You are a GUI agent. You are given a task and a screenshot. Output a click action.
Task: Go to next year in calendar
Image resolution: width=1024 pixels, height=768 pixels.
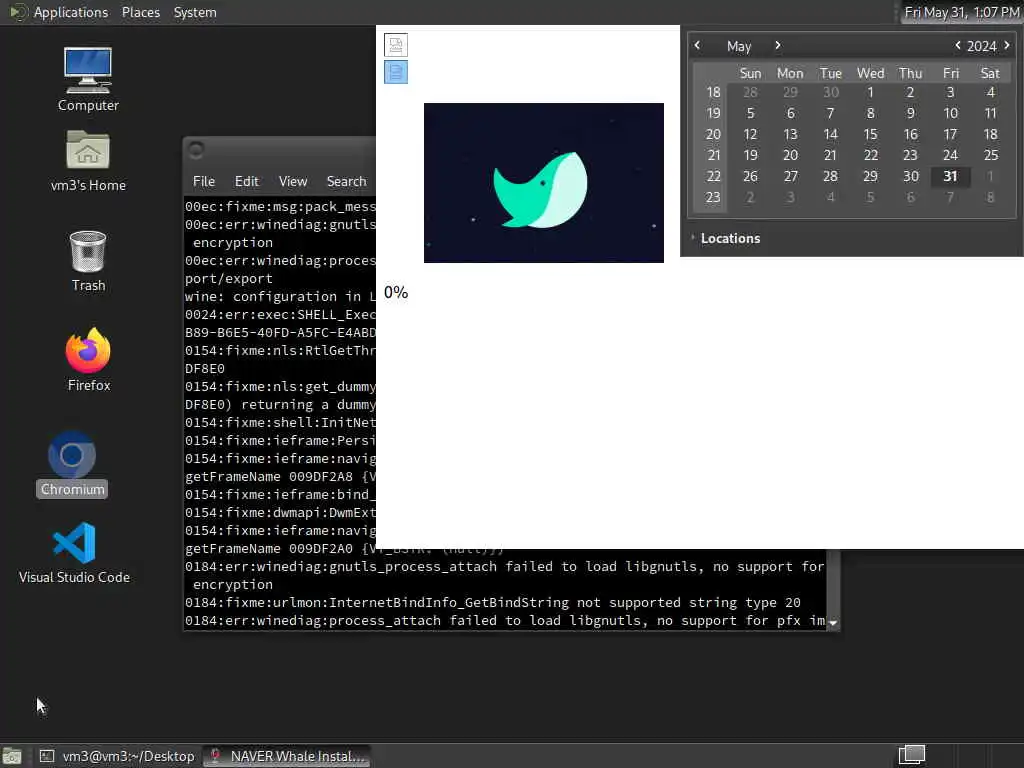(1007, 45)
